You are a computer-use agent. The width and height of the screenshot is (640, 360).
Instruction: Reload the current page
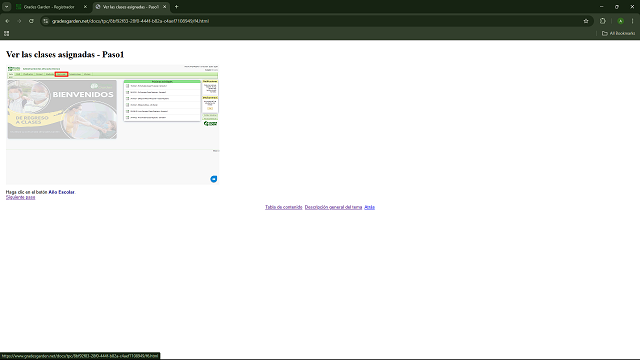pos(31,21)
